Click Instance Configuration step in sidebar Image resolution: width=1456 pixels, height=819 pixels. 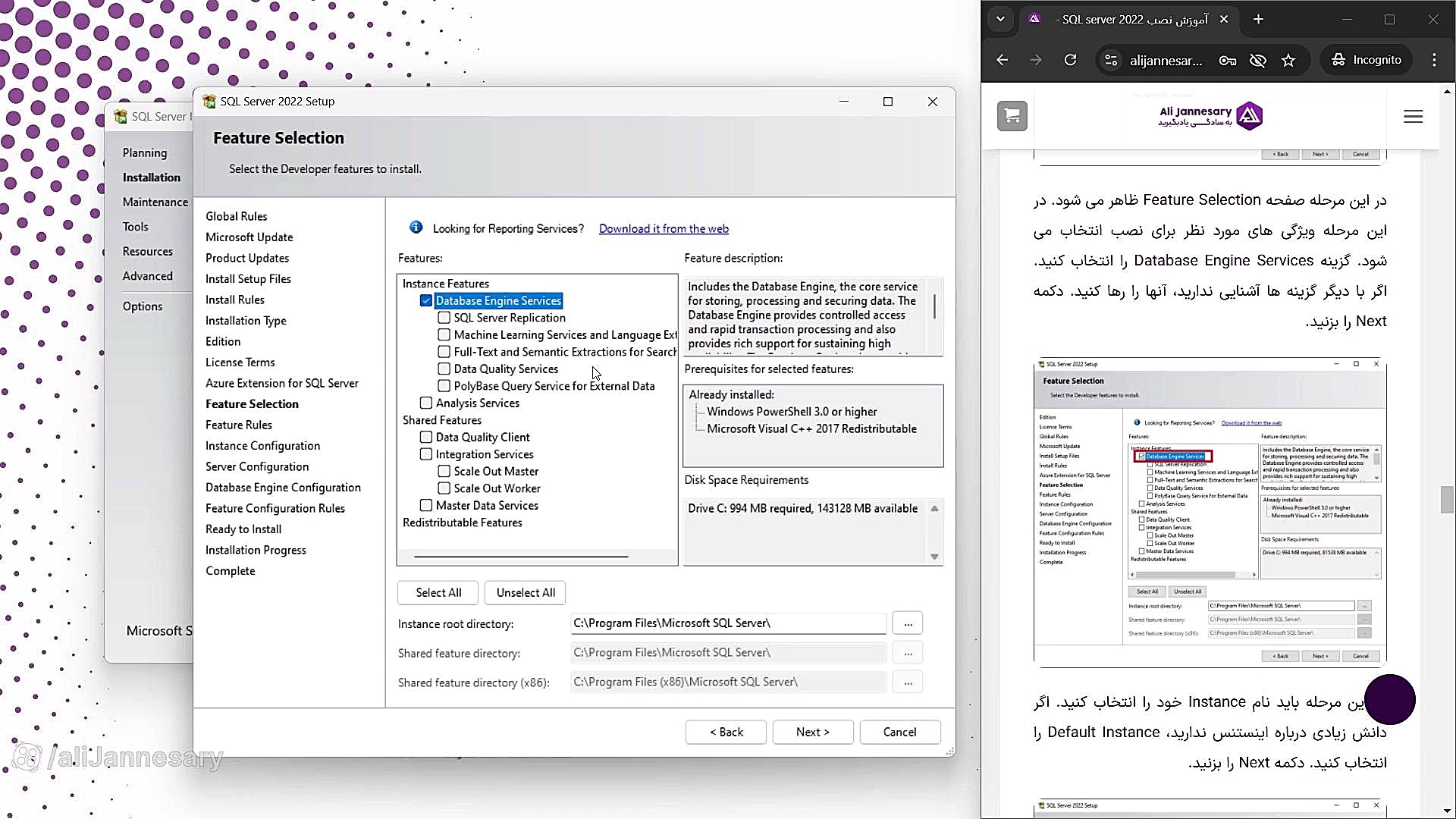tap(262, 446)
